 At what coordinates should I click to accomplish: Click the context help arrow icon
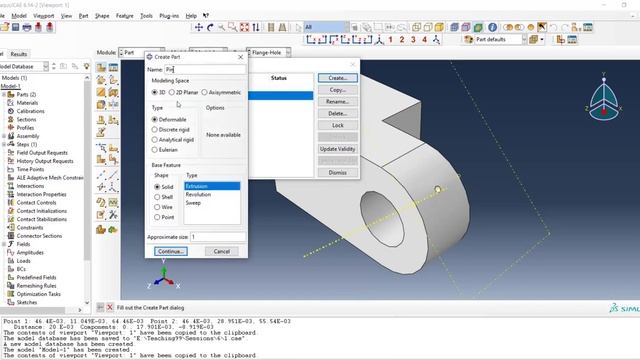[206, 16]
